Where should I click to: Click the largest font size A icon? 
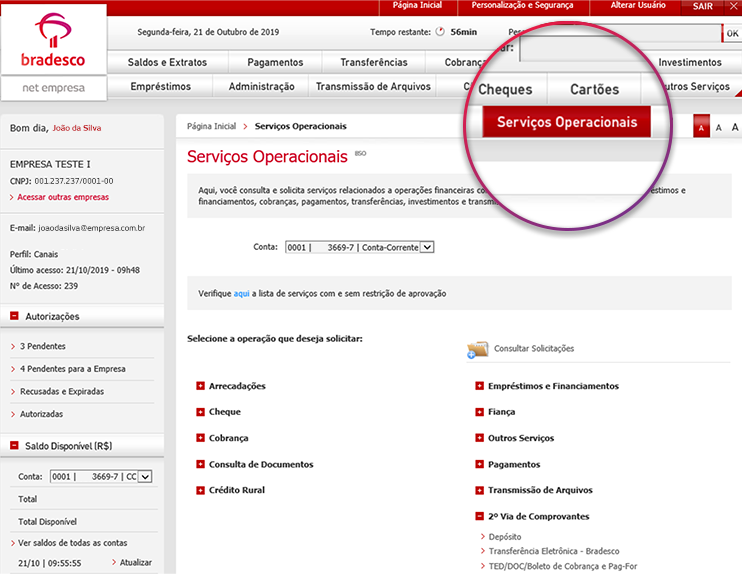[x=735, y=128]
